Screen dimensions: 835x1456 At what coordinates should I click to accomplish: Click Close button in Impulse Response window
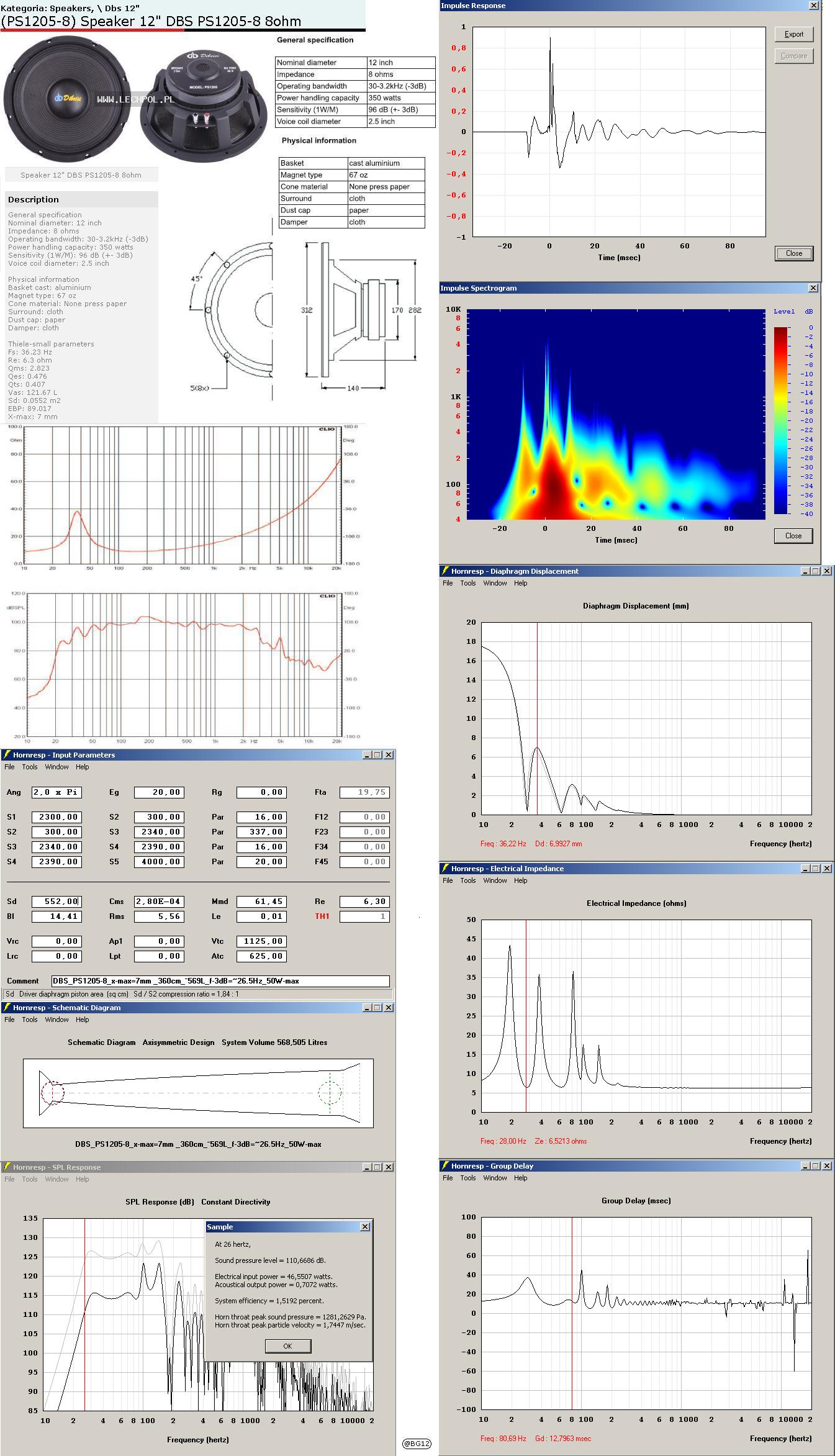tap(793, 253)
